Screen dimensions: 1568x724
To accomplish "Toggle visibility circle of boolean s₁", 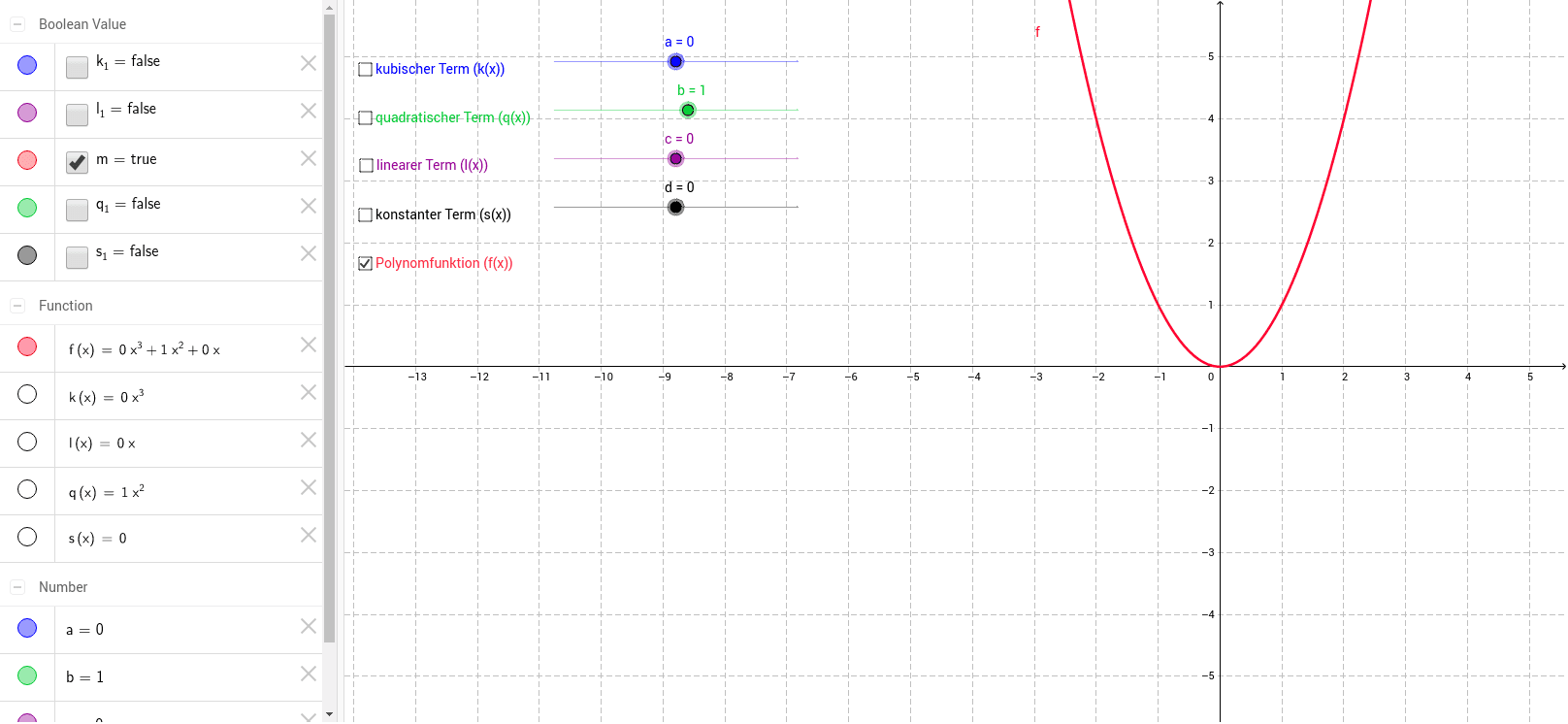I will (x=27, y=255).
